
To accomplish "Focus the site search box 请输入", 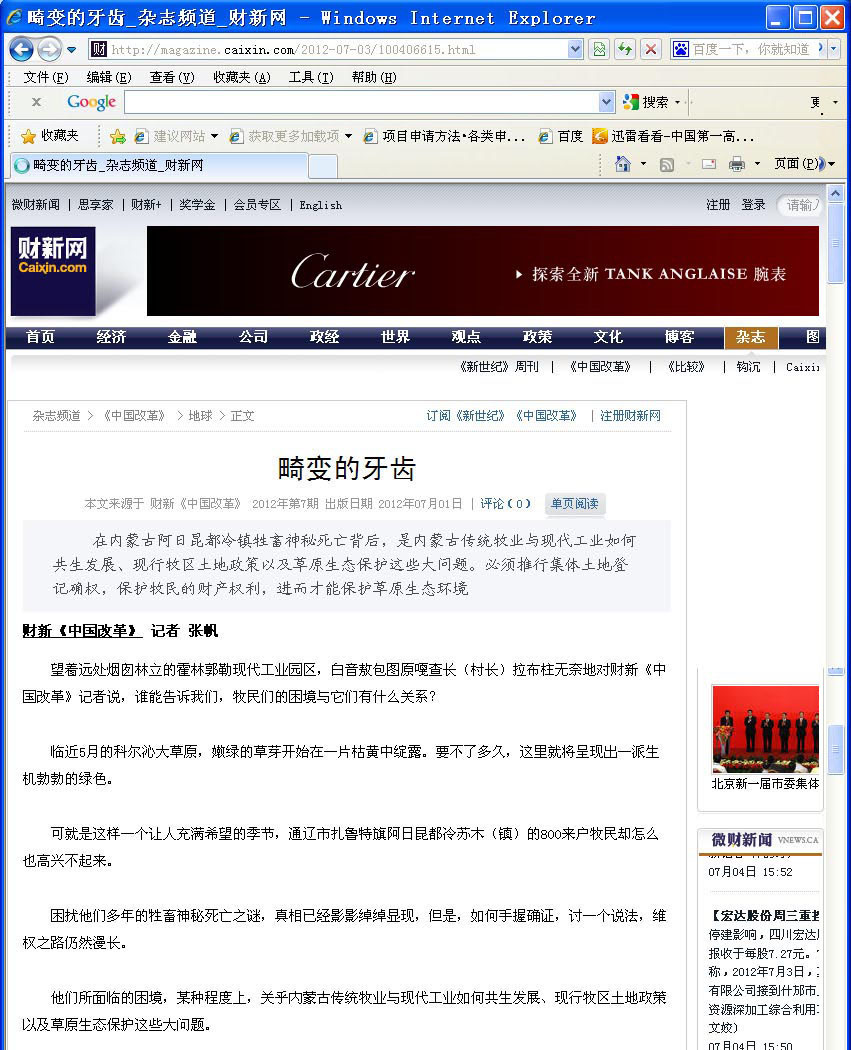I will click(x=799, y=205).
